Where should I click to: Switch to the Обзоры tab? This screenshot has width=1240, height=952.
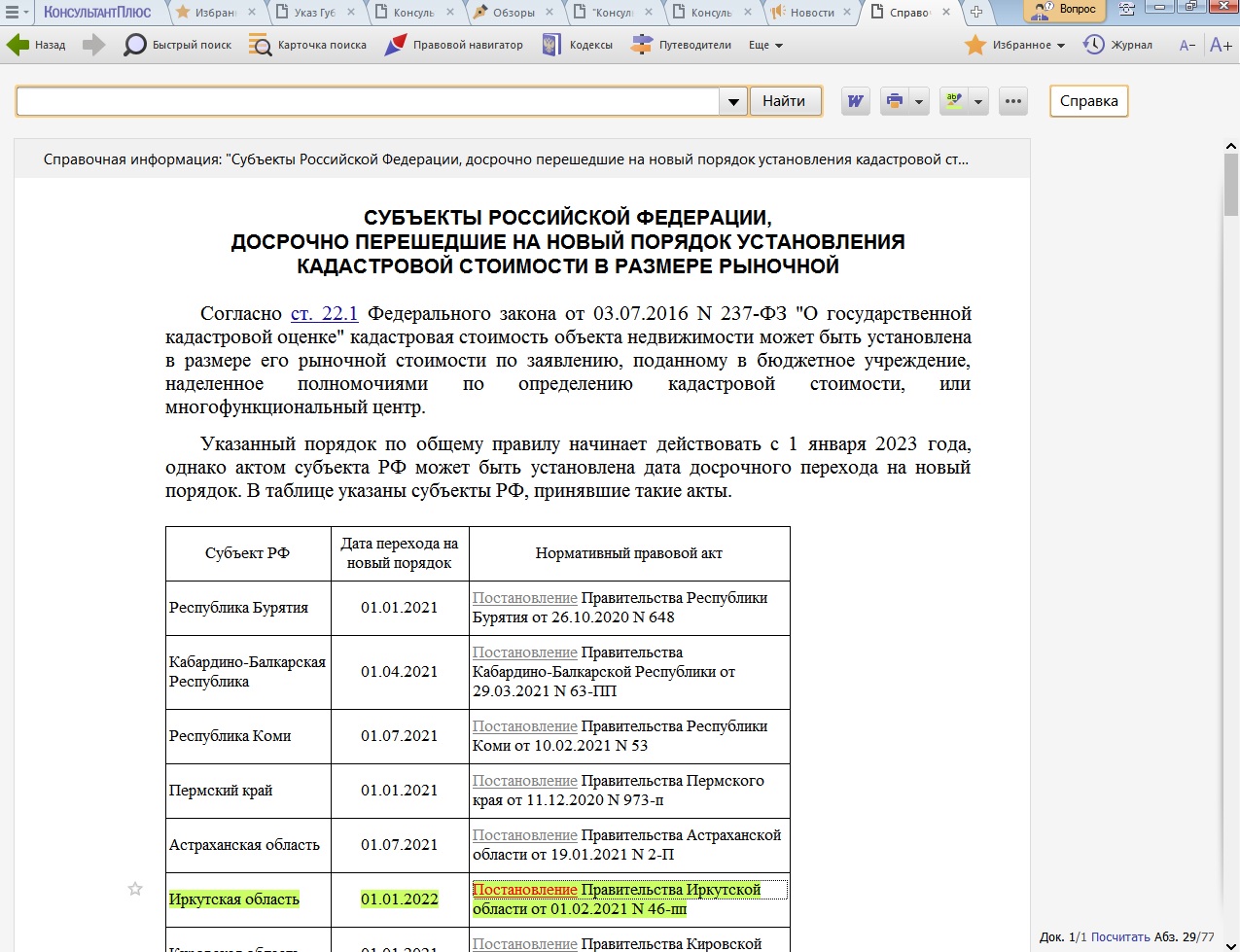coord(506,13)
